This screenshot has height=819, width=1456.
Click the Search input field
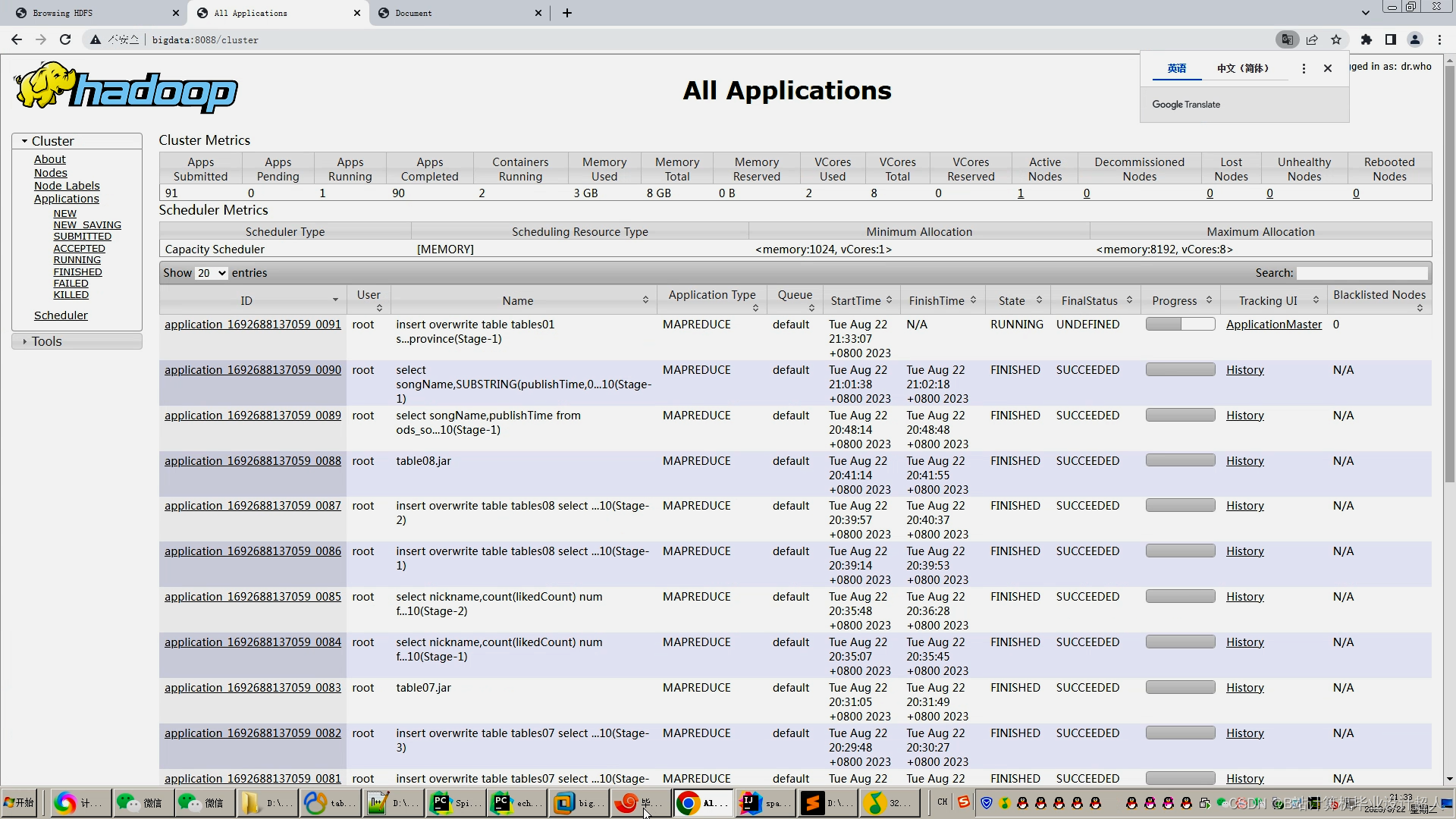[x=1363, y=272]
